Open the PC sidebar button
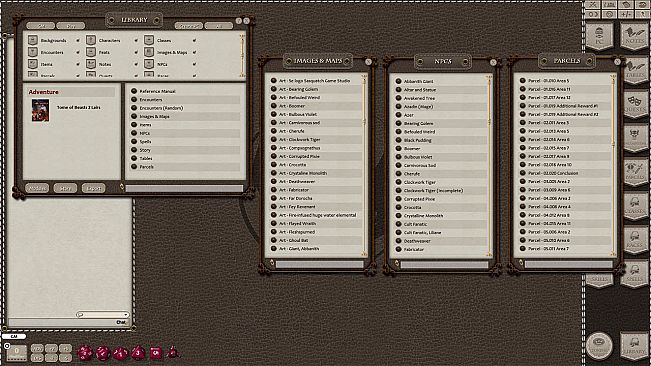 [x=599, y=37]
